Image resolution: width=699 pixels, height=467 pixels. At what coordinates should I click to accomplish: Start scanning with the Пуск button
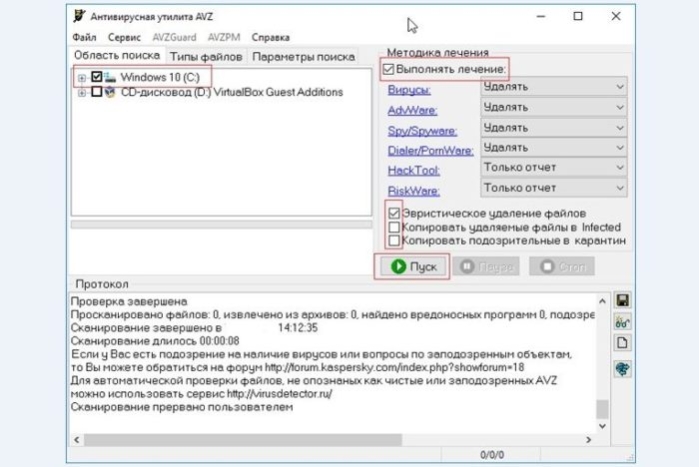point(413,266)
